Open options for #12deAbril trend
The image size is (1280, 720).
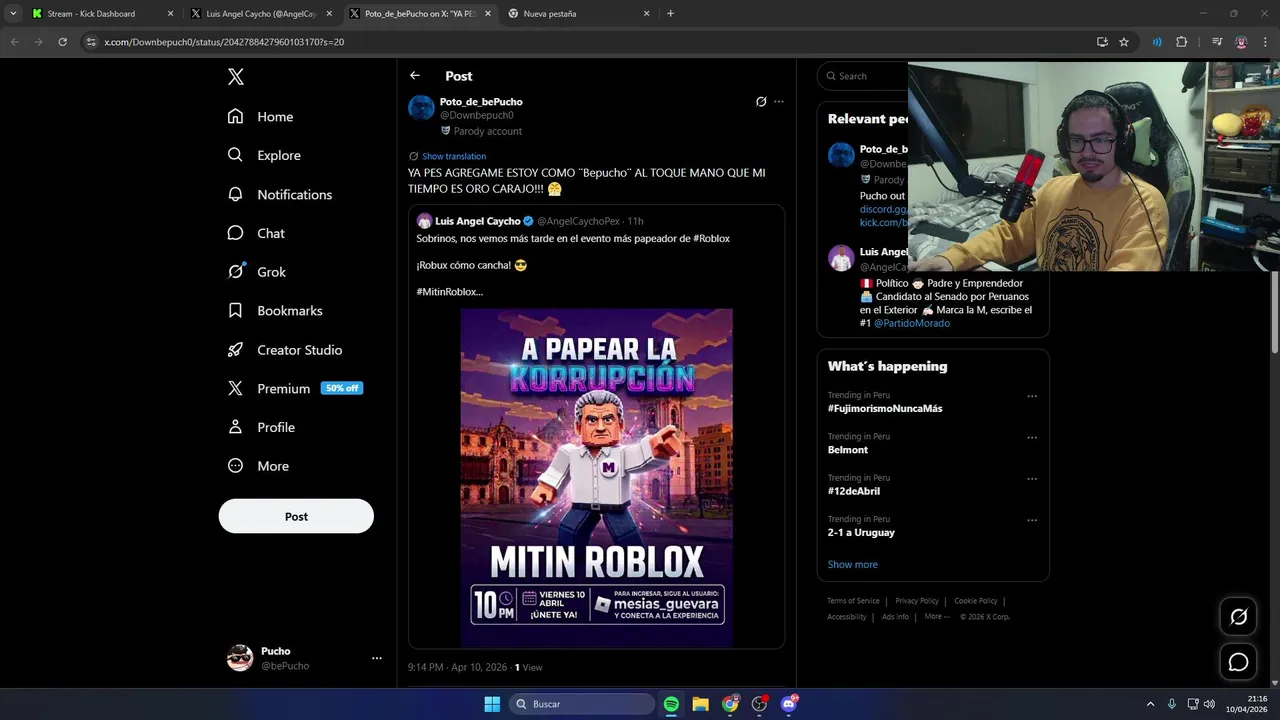[x=1032, y=479]
